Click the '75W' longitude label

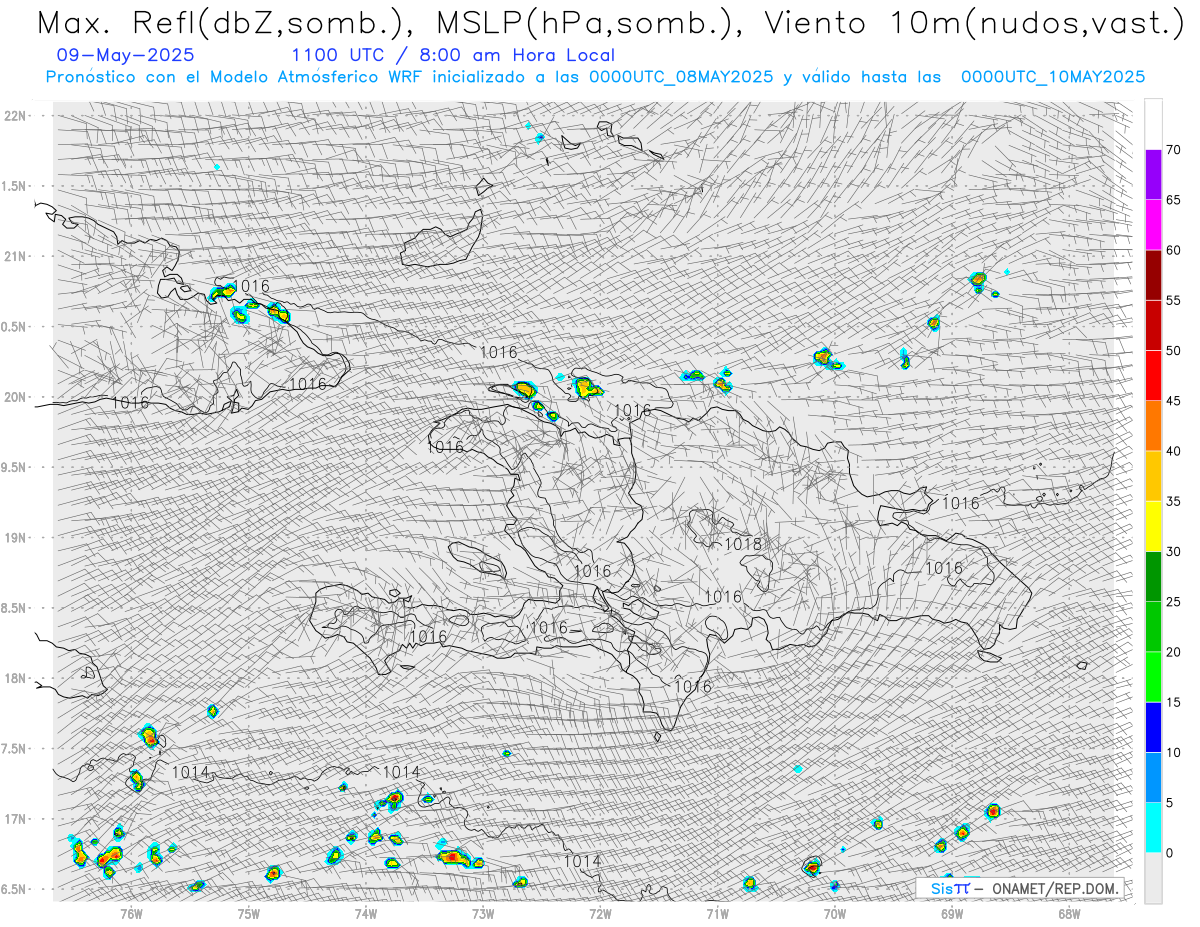(x=249, y=913)
